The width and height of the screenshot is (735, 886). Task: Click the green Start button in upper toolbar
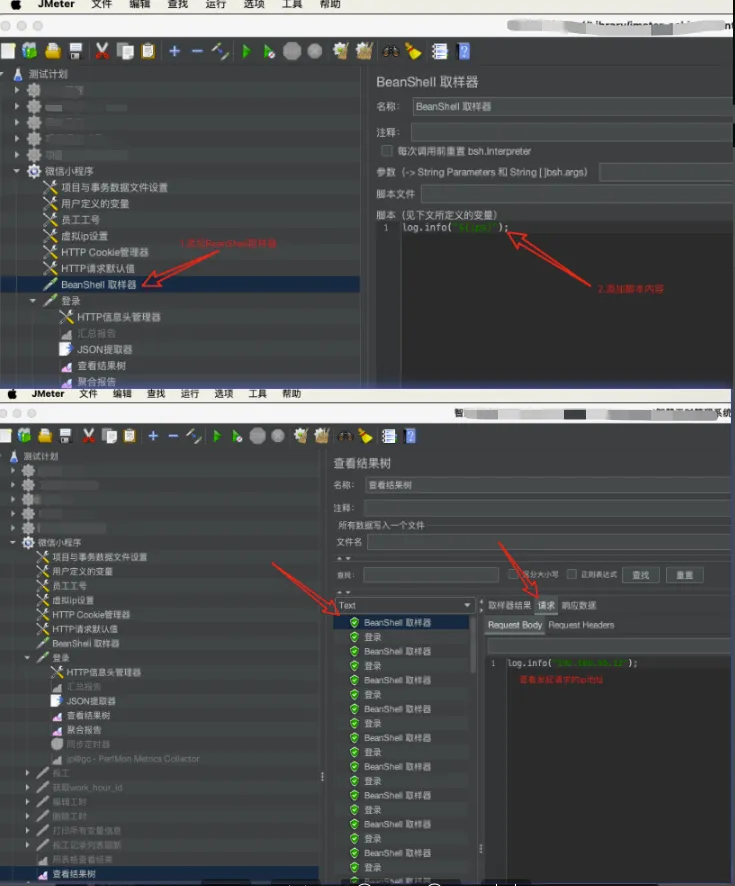246,51
